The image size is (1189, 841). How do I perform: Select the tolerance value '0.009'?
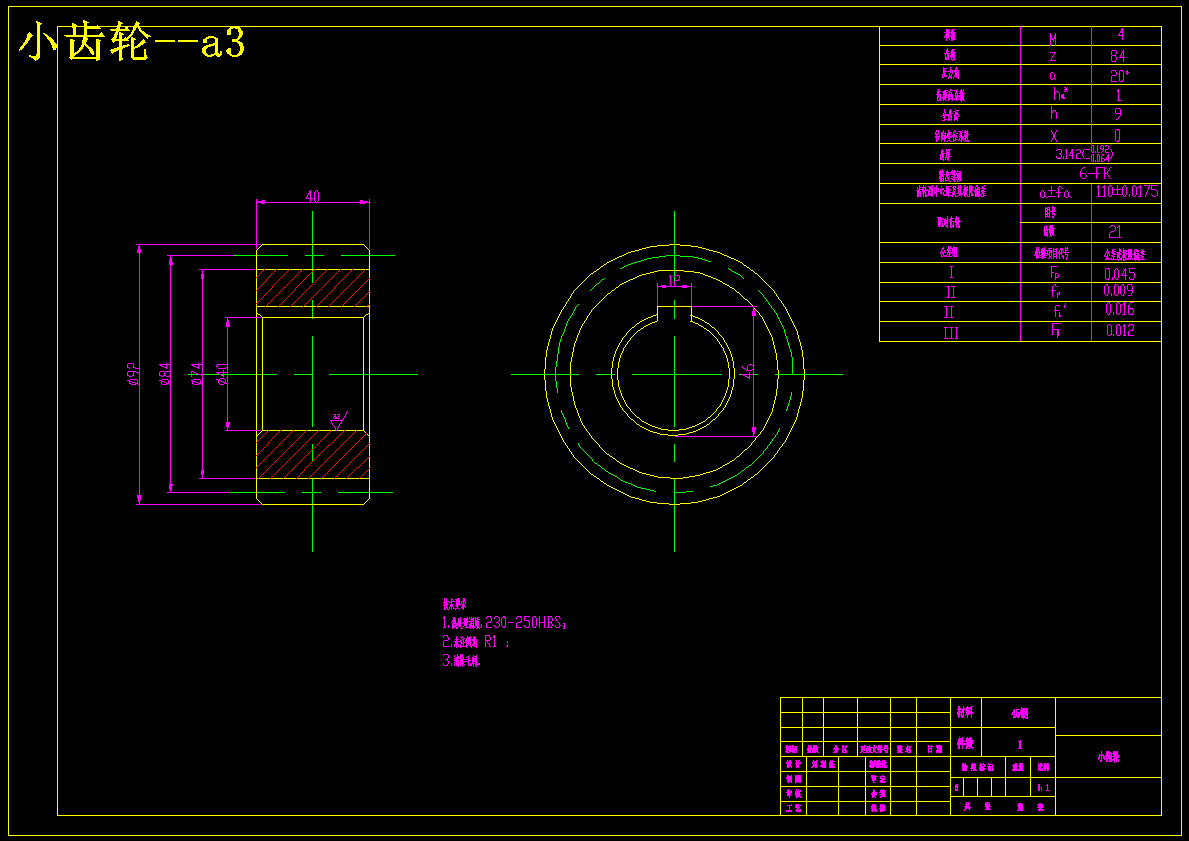tap(1120, 291)
